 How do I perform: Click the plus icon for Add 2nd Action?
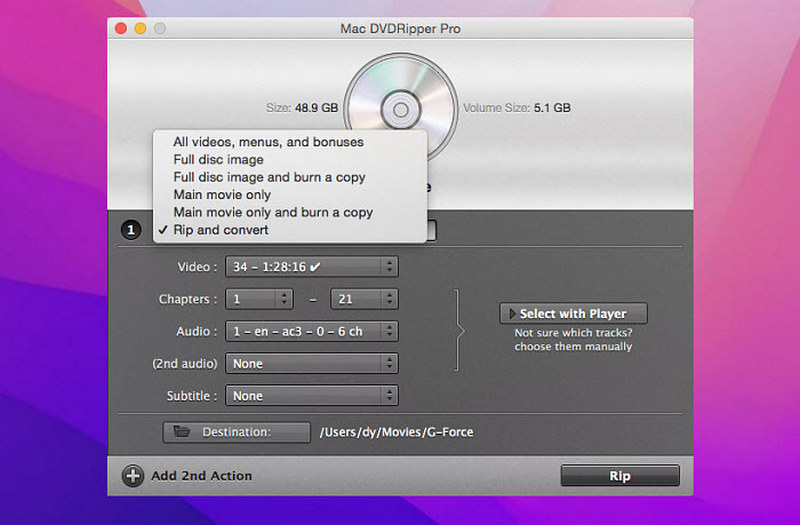[133, 476]
